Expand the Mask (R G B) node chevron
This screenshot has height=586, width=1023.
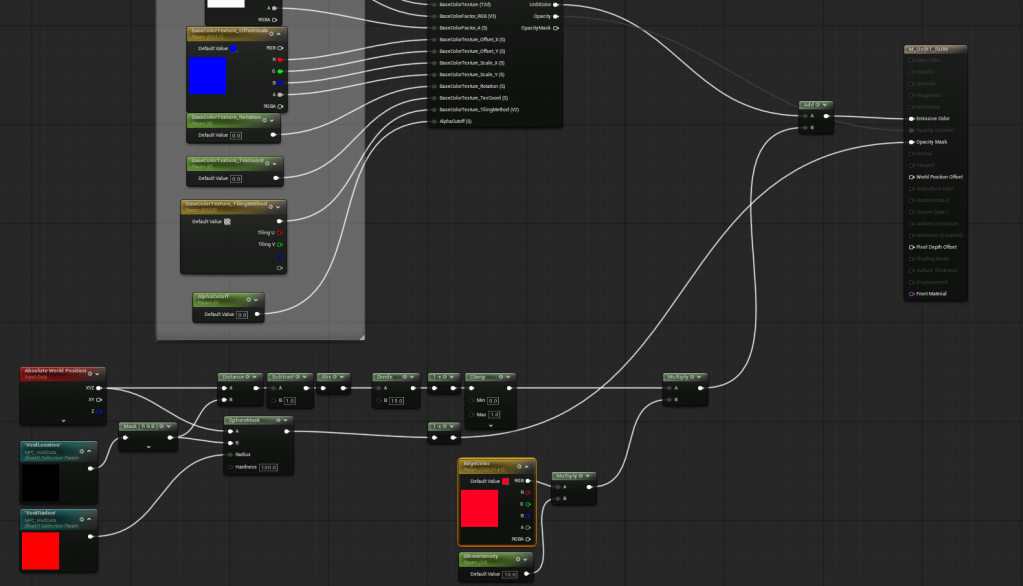pyautogui.click(x=148, y=447)
